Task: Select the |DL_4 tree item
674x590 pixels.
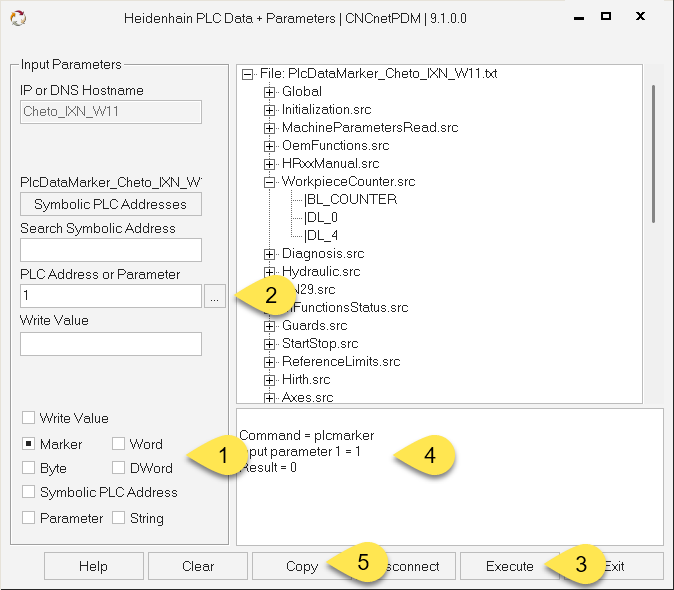Action: pyautogui.click(x=321, y=235)
